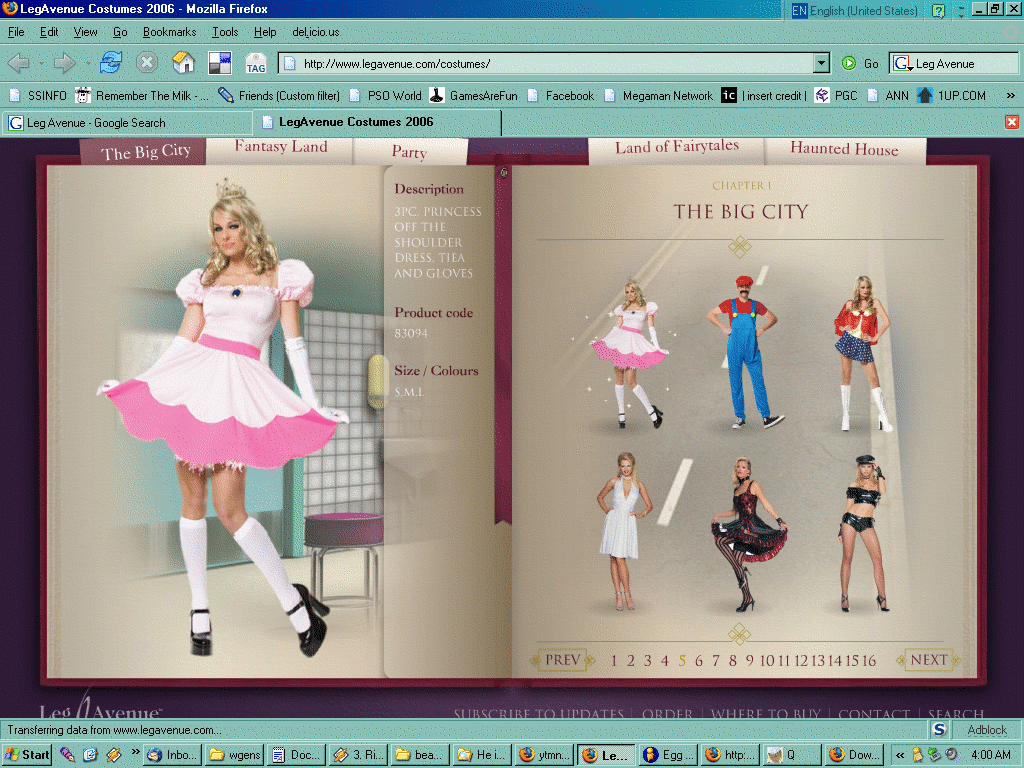Expand the URL address bar dropdown

coord(821,63)
